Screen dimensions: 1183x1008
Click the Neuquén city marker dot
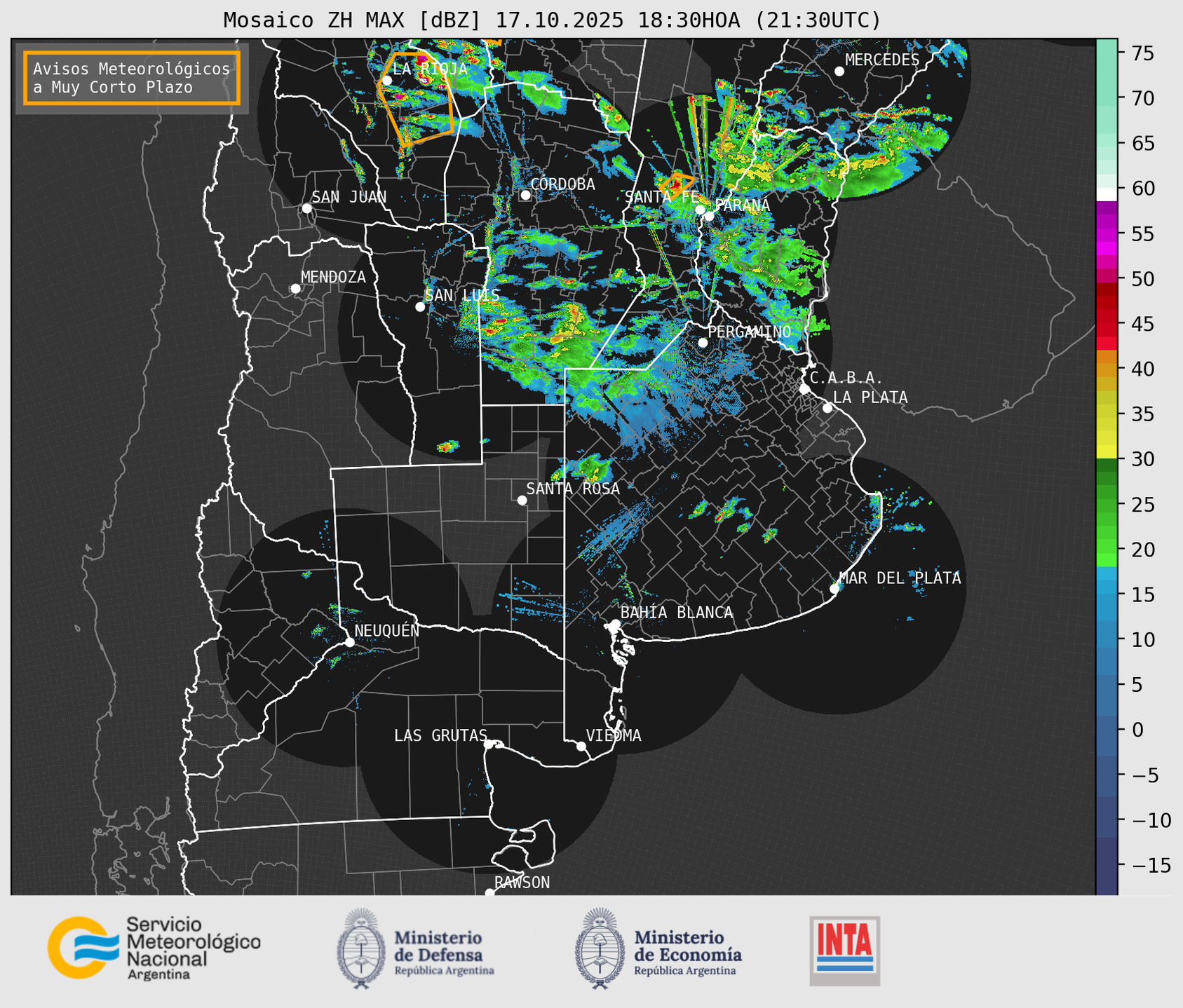pos(349,642)
